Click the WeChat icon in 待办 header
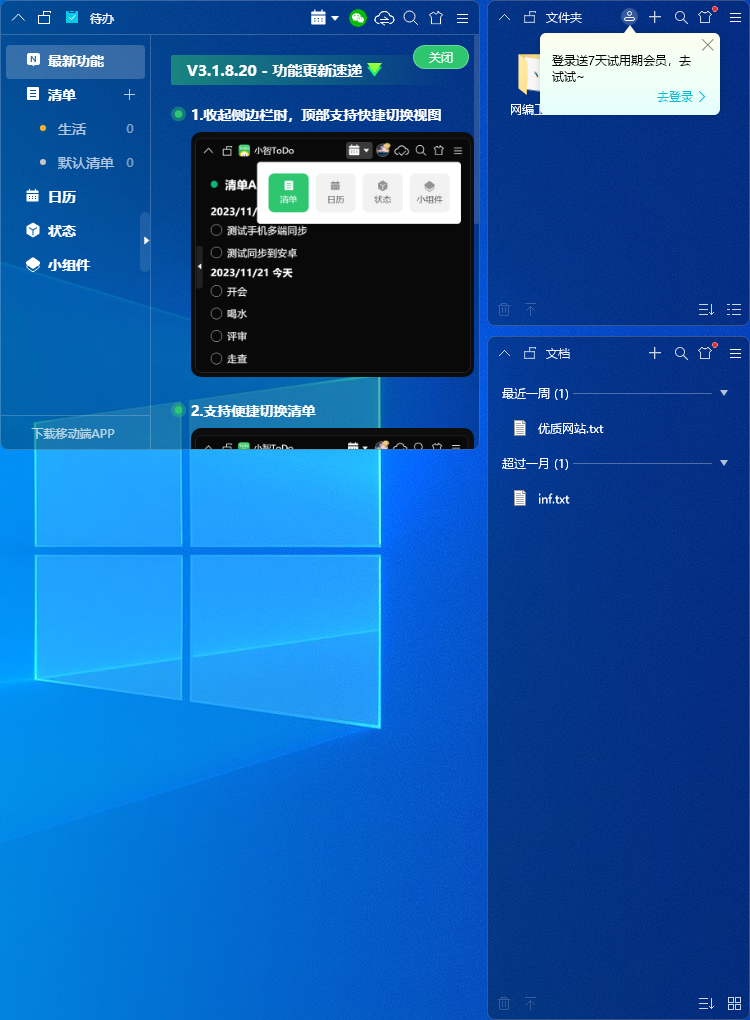The height and width of the screenshot is (1020, 750). pyautogui.click(x=358, y=18)
